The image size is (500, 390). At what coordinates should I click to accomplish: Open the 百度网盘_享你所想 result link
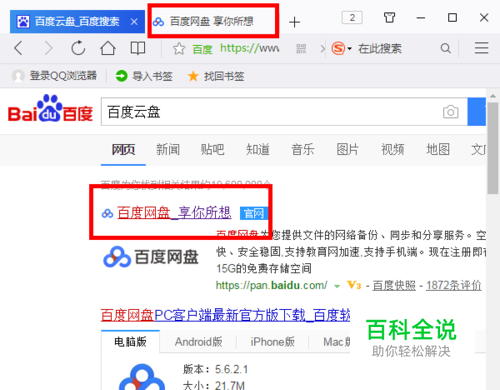point(174,213)
